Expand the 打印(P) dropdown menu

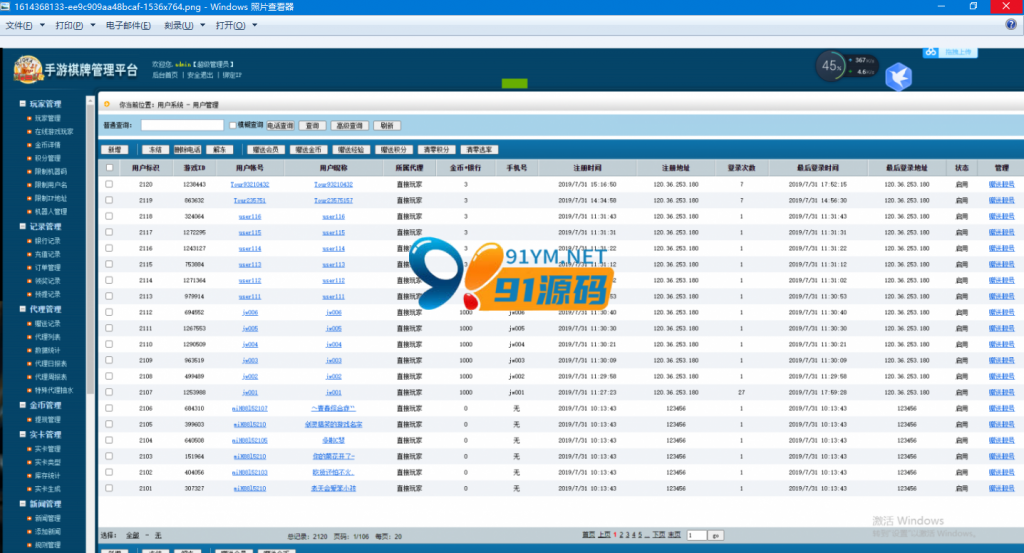pos(76,25)
